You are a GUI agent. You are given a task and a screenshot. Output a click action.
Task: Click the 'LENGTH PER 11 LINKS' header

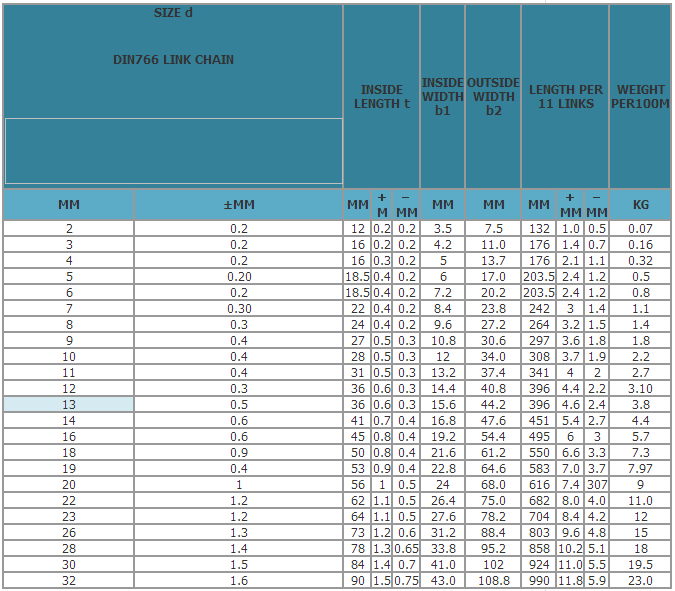565,96
